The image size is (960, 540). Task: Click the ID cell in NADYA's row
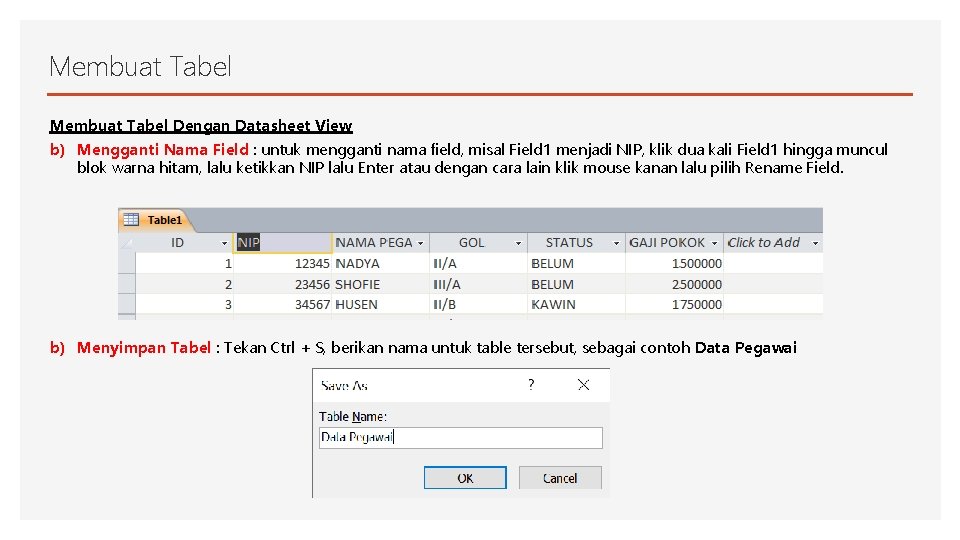184,263
